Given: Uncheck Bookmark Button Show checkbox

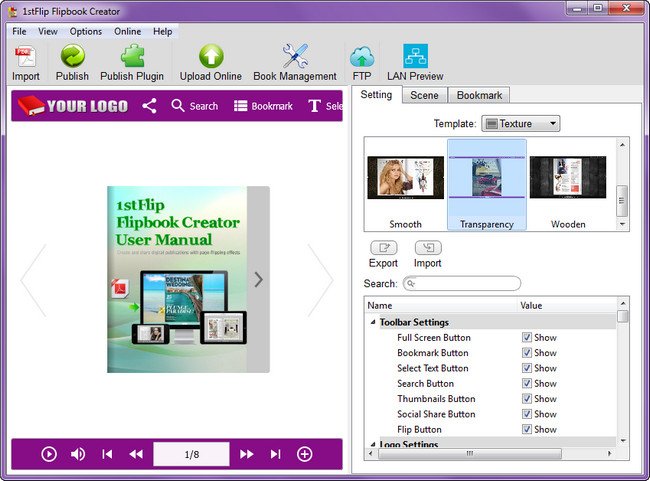Looking at the screenshot, I should point(526,353).
